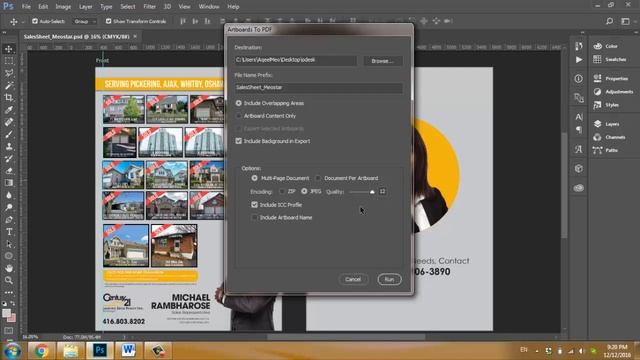Select the Magic Wand tool
Screen dimensions: 640x360
[x=9, y=85]
